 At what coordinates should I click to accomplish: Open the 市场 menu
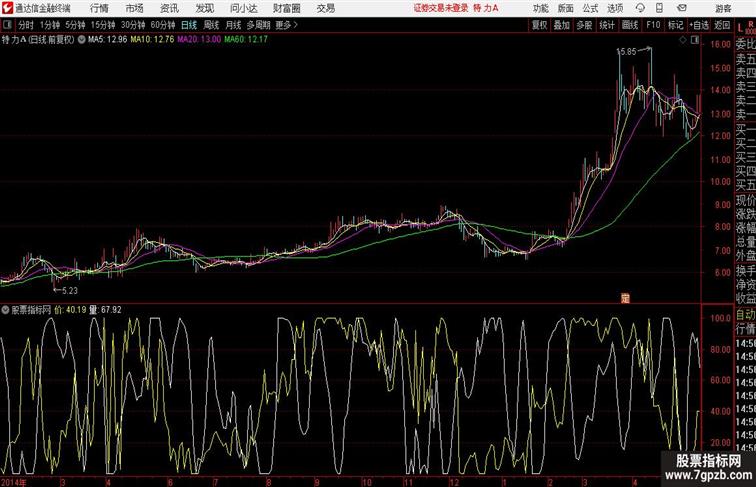point(135,8)
